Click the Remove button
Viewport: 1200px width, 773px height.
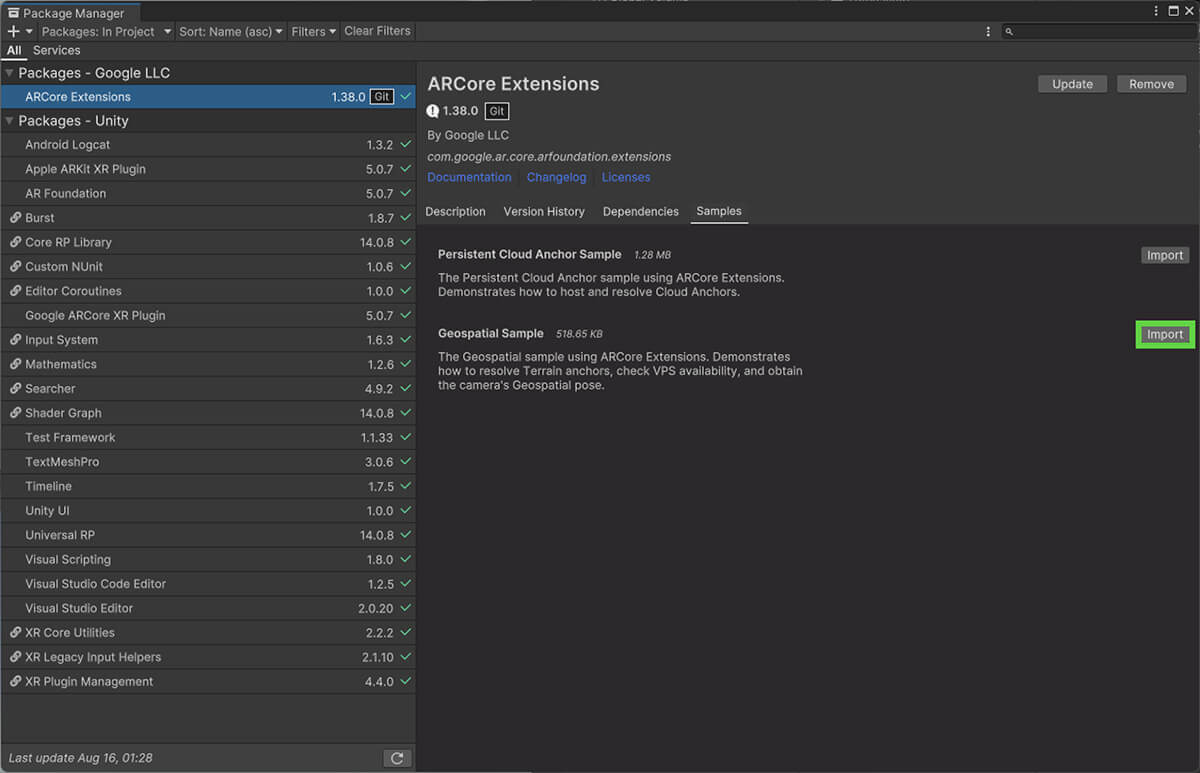[x=1151, y=84]
